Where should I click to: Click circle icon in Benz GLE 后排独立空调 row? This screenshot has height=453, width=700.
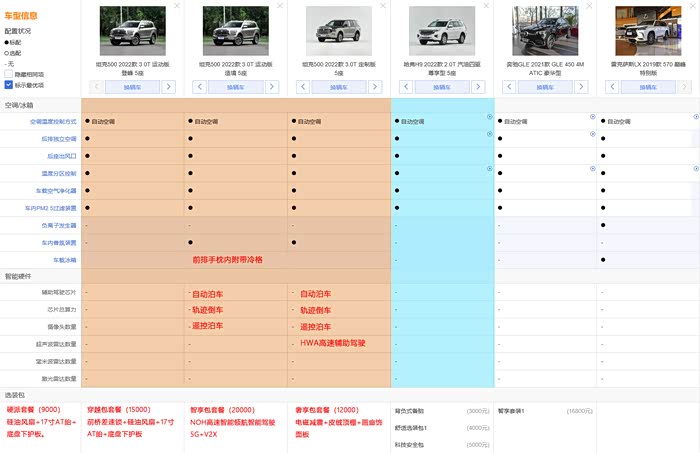[x=593, y=134]
